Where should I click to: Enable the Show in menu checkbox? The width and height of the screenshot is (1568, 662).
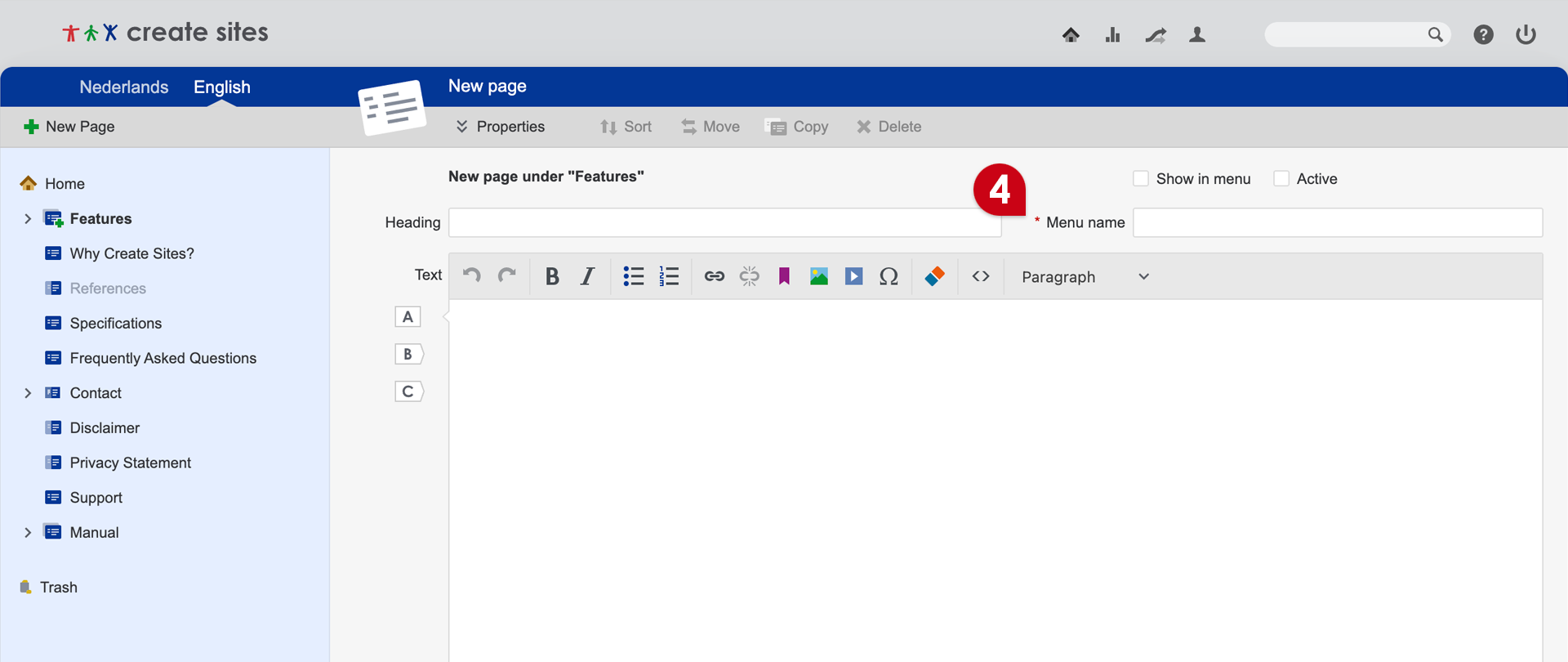point(1141,179)
